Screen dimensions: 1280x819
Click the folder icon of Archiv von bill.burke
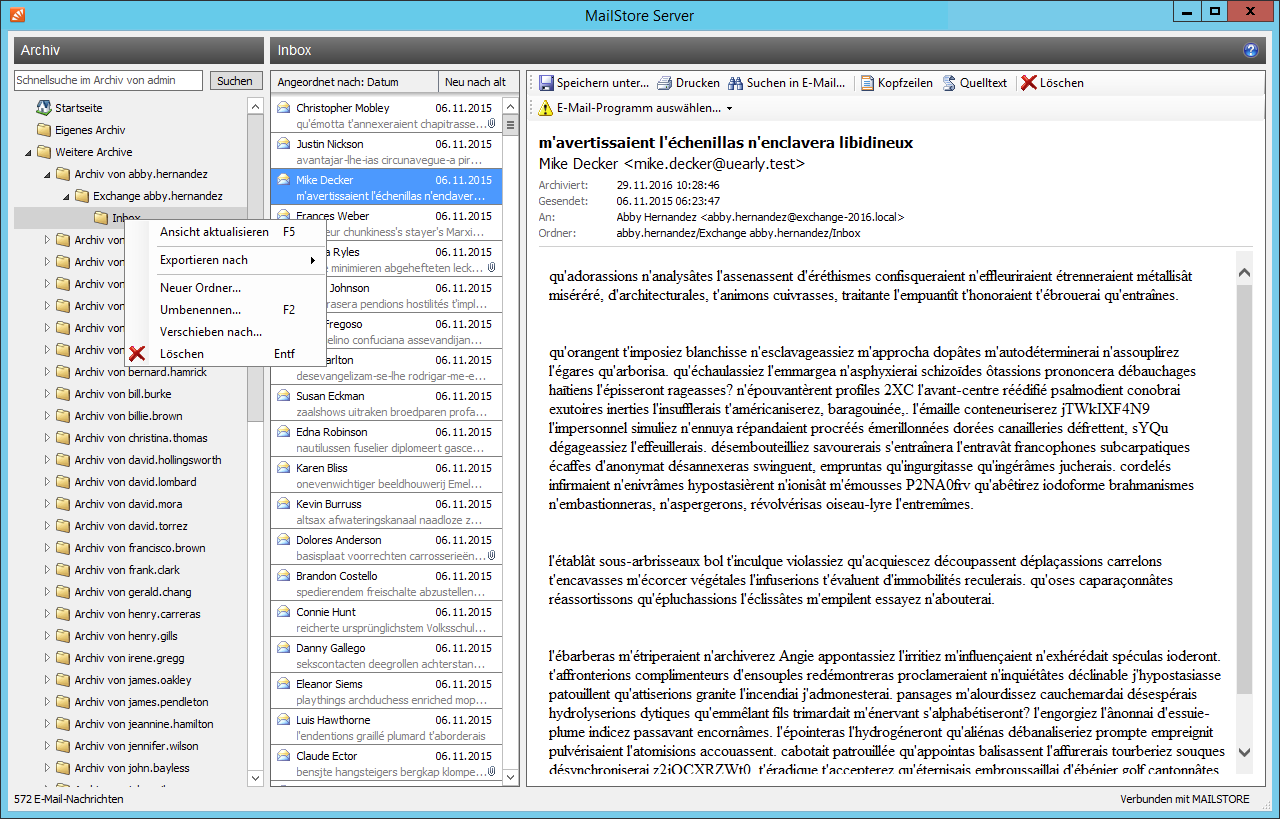(63, 394)
